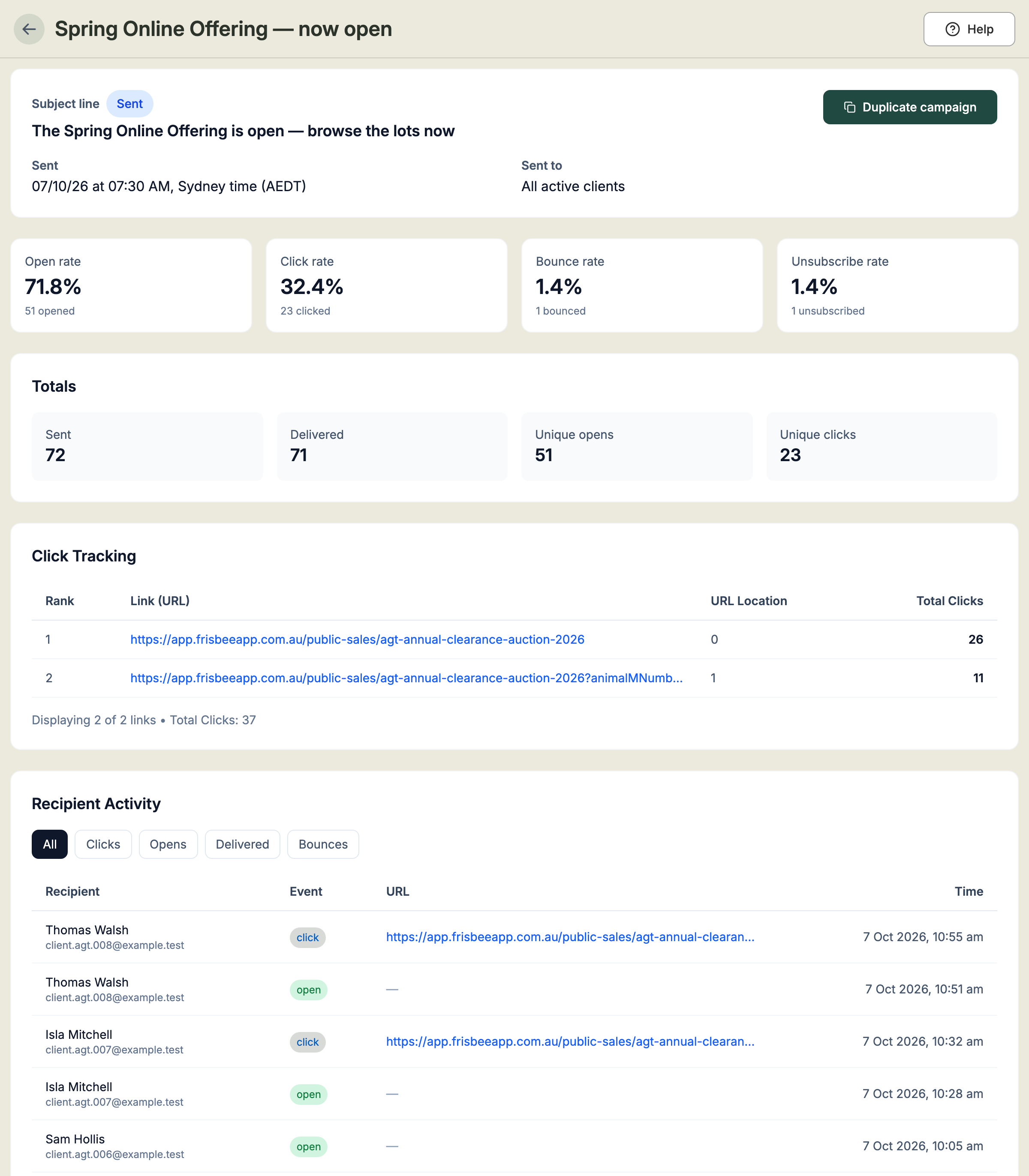
Task: Click the sent date 07/10/26 text
Action: [169, 186]
